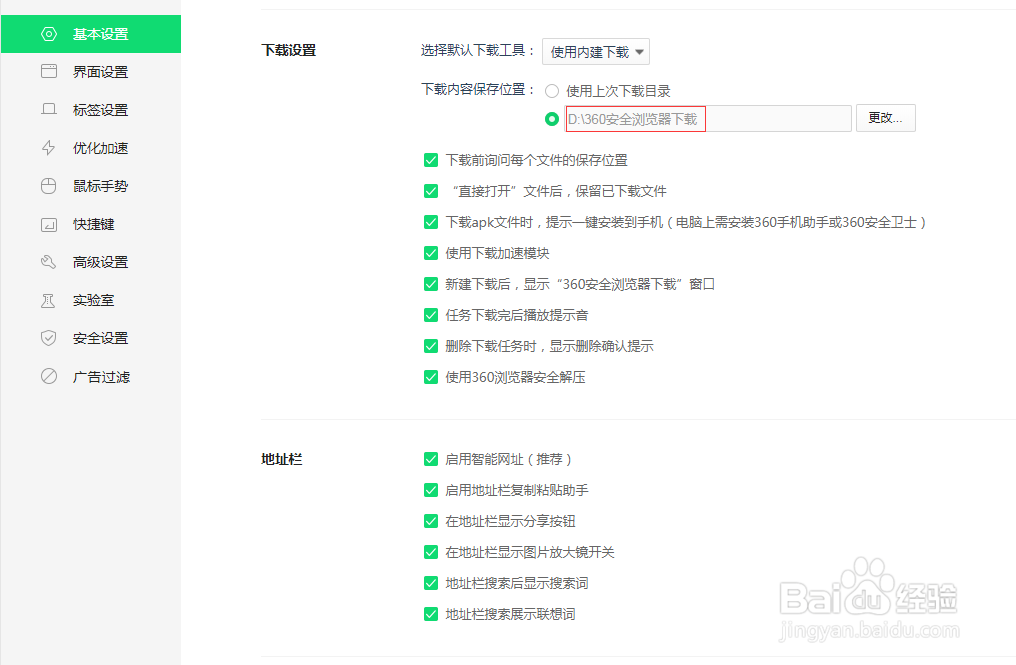1016x665 pixels.
Task: Open the 基本设置 menu item
Action: coord(91,34)
